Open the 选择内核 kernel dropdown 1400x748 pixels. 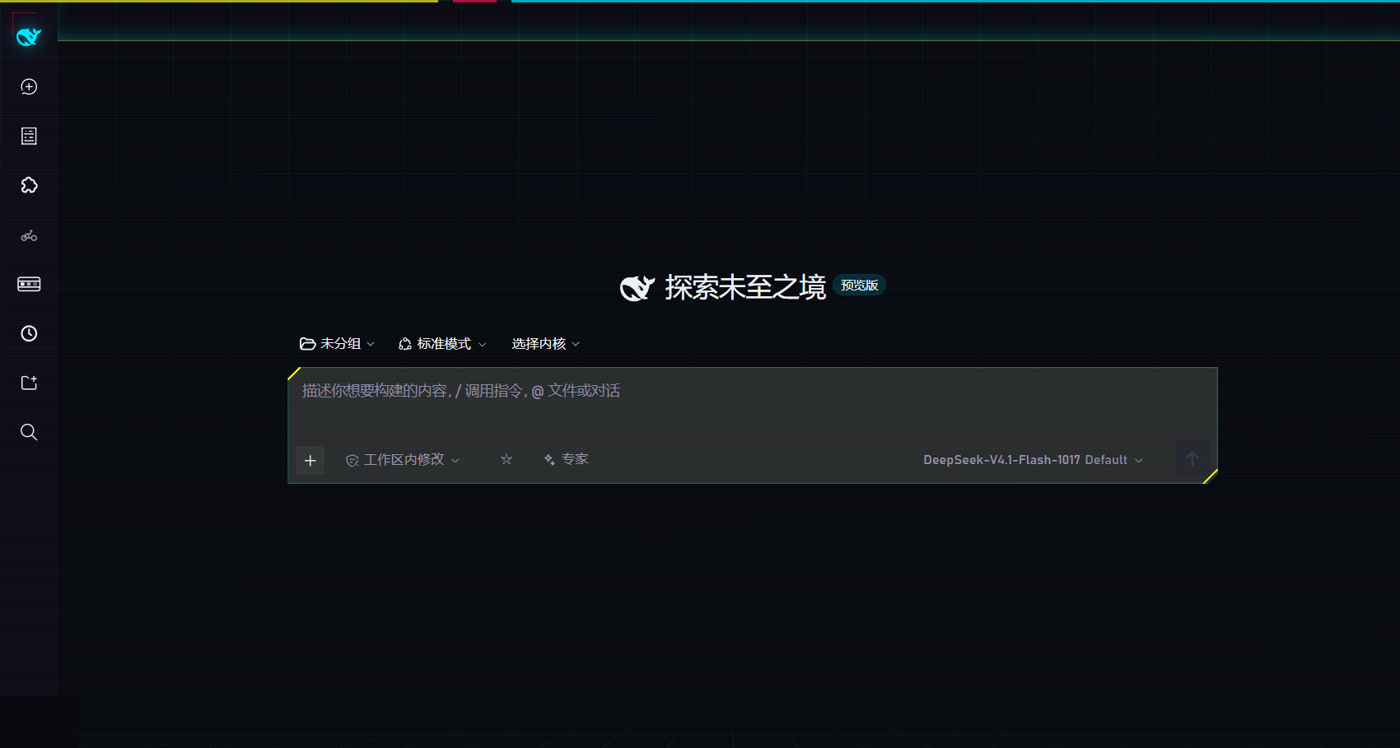point(545,343)
